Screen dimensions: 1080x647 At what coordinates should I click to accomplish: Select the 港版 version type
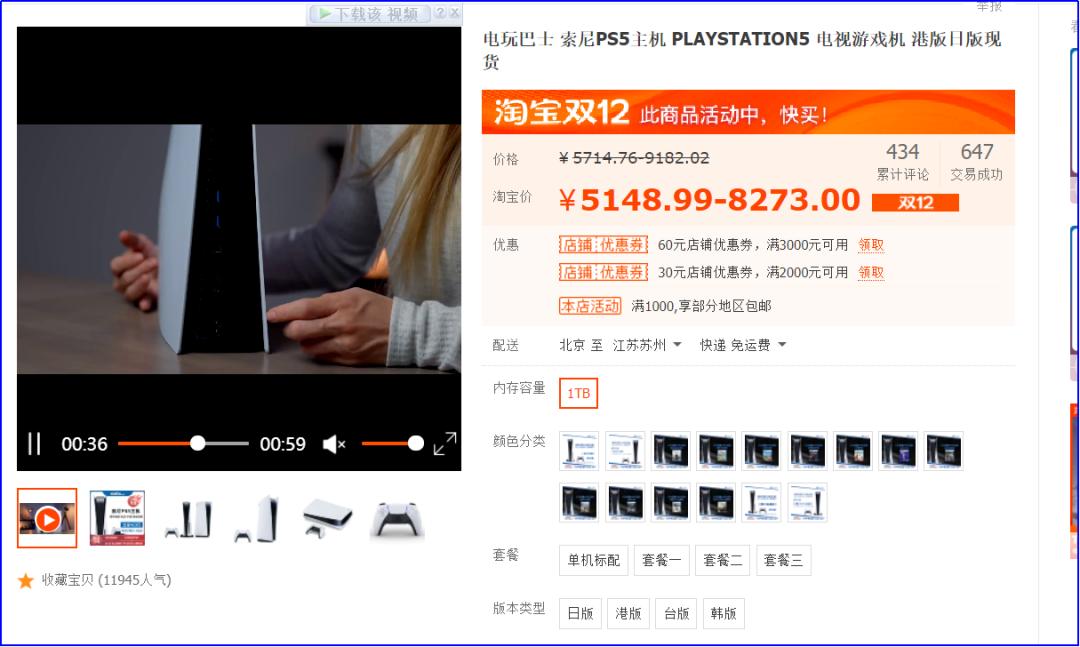click(628, 613)
